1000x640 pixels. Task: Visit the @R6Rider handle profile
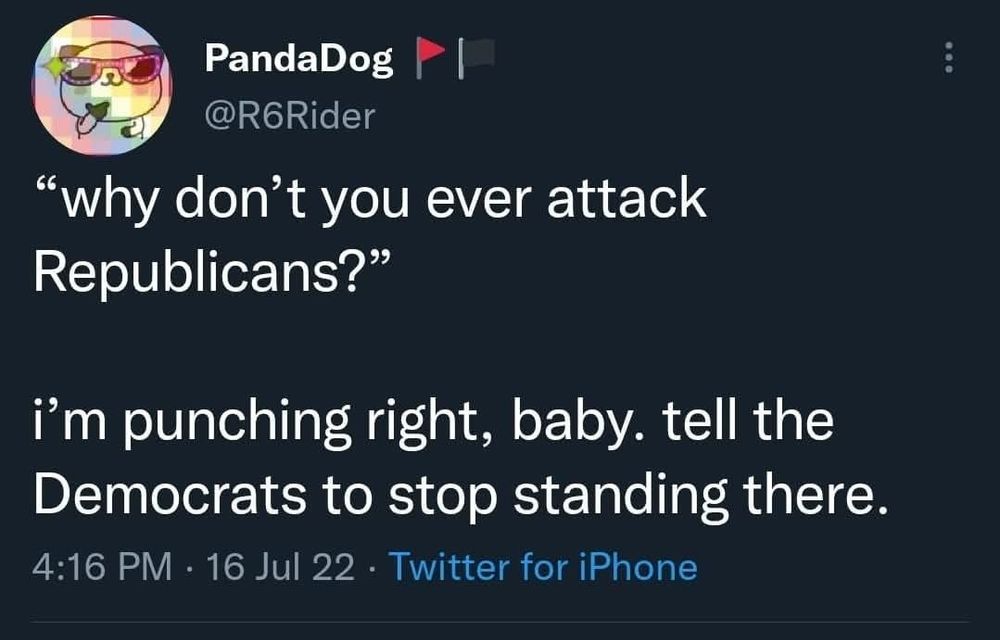click(290, 116)
